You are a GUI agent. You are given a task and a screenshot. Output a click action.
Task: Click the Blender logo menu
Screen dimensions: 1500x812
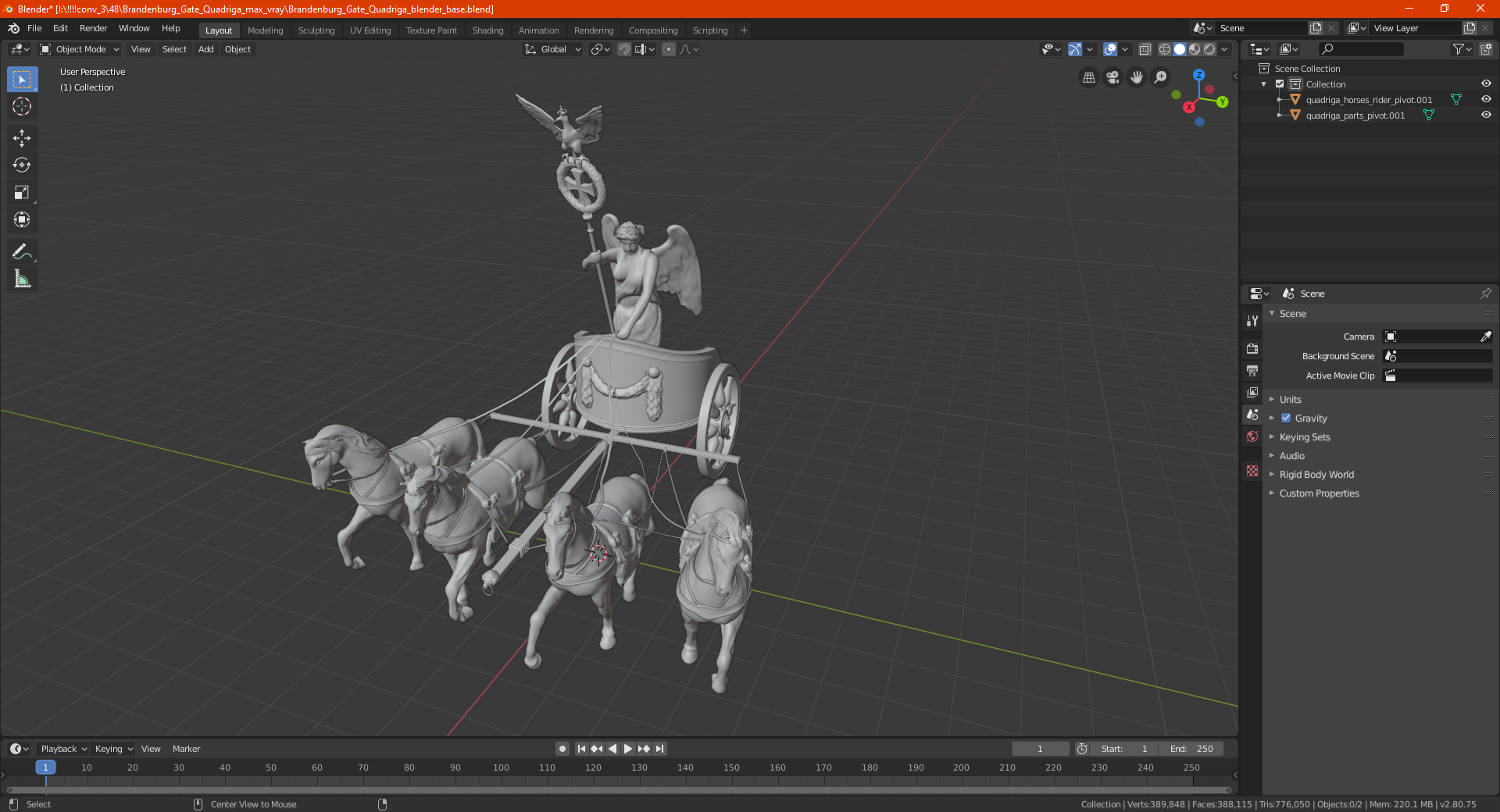coord(13,28)
